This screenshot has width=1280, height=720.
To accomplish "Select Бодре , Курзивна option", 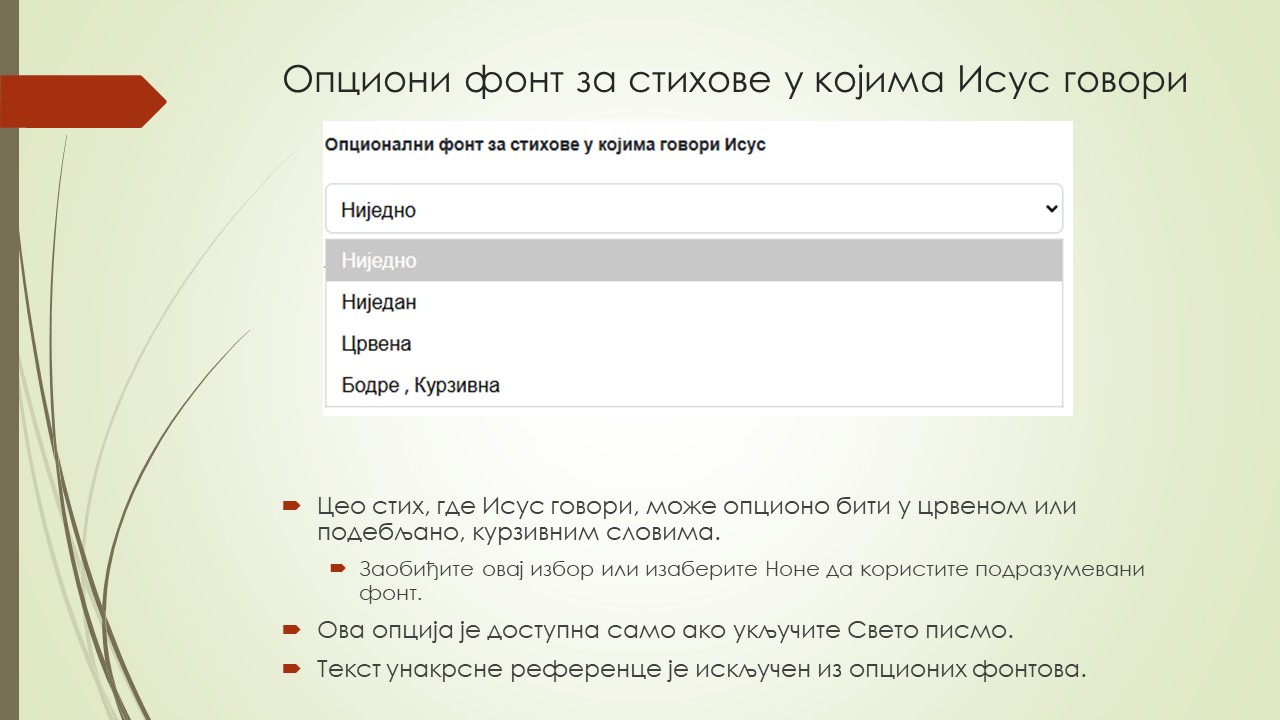I will click(x=694, y=385).
